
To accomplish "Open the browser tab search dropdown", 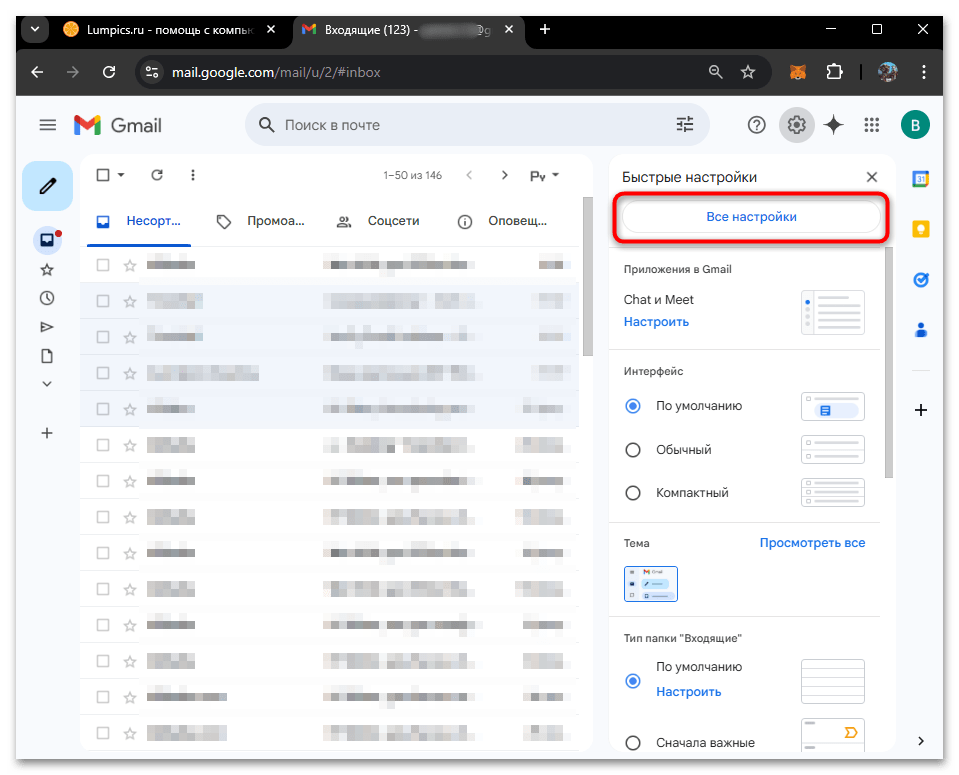I will [35, 29].
